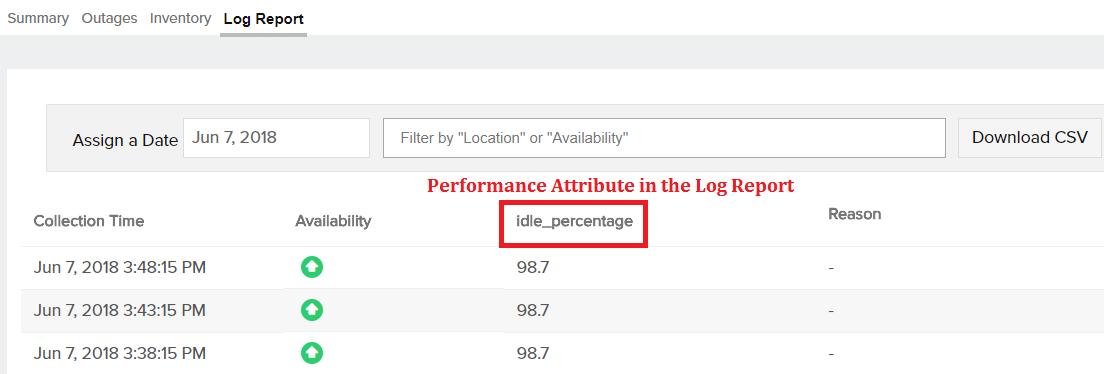Click the green up arrow for 3:48:15 PM
Viewport: 1104px width, 374px height.
point(311,267)
